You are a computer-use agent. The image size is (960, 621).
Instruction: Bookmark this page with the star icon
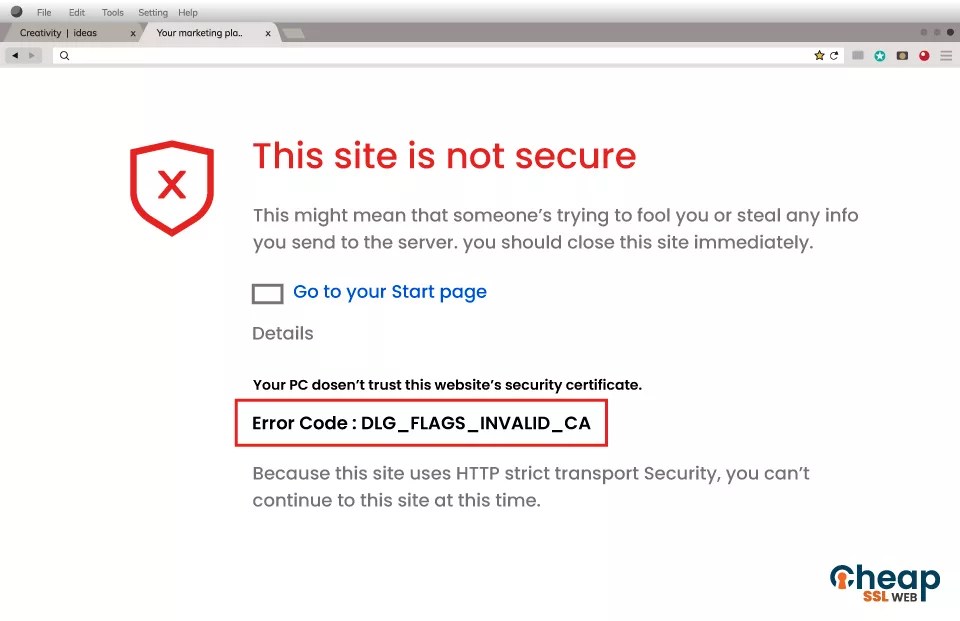(818, 56)
